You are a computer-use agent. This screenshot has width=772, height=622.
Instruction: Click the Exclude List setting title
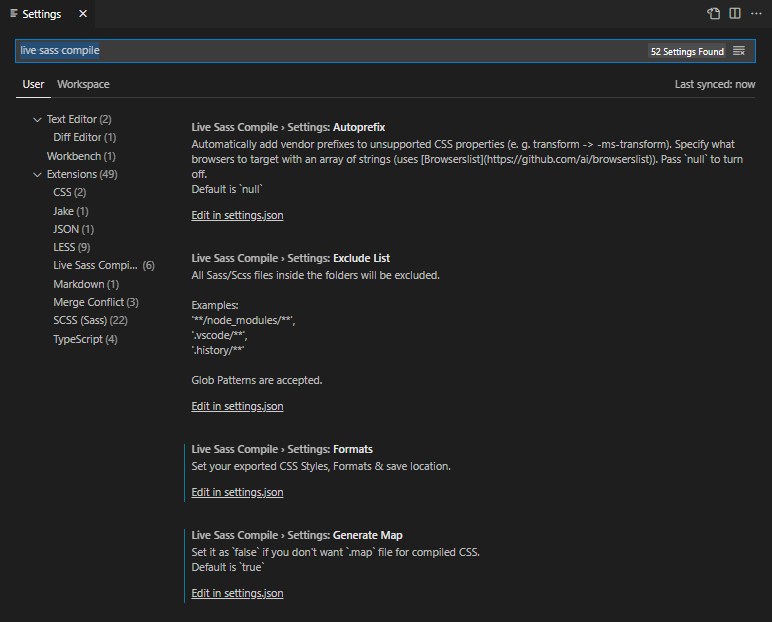tap(290, 258)
